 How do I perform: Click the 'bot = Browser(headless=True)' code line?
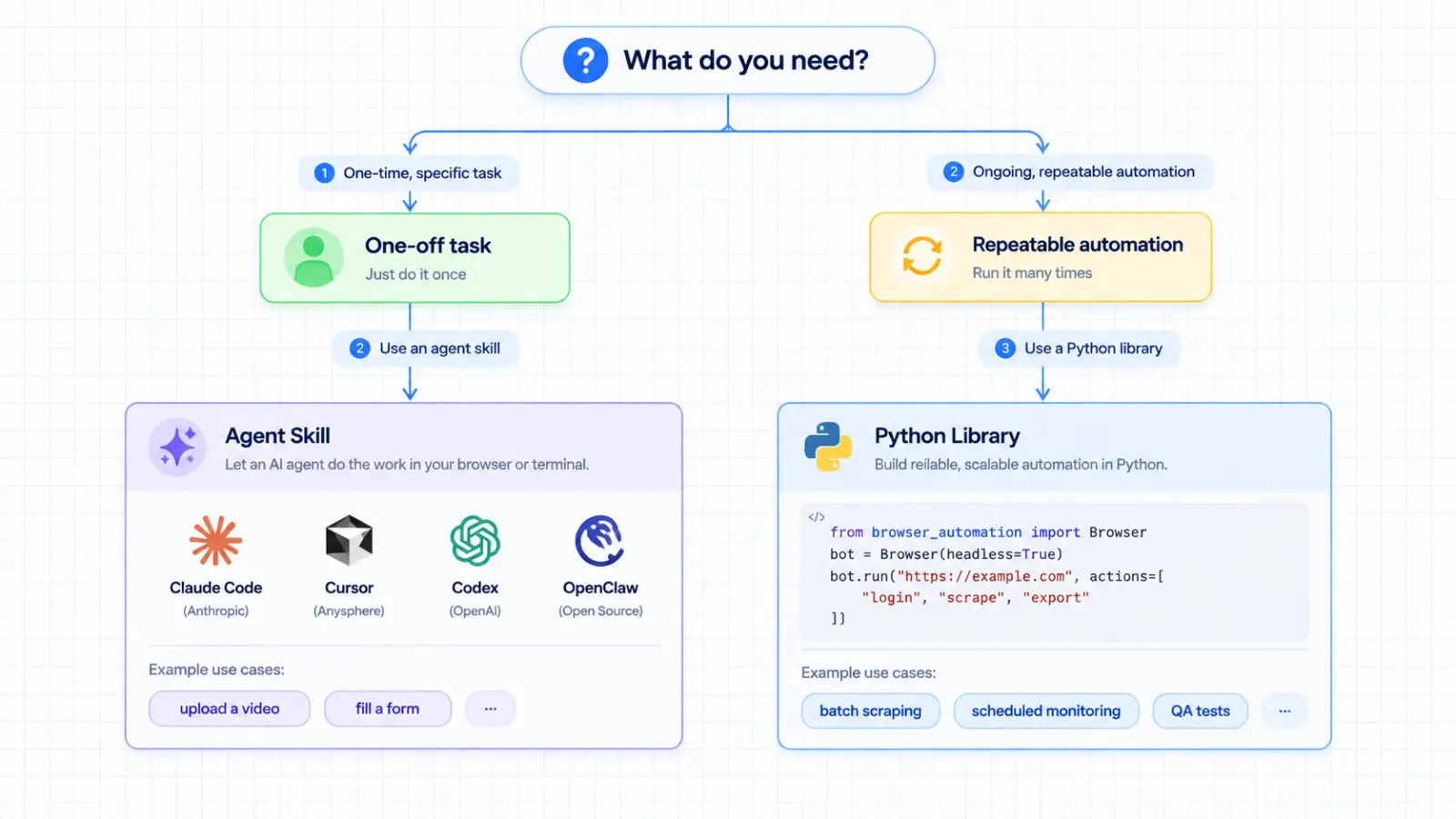coord(946,554)
